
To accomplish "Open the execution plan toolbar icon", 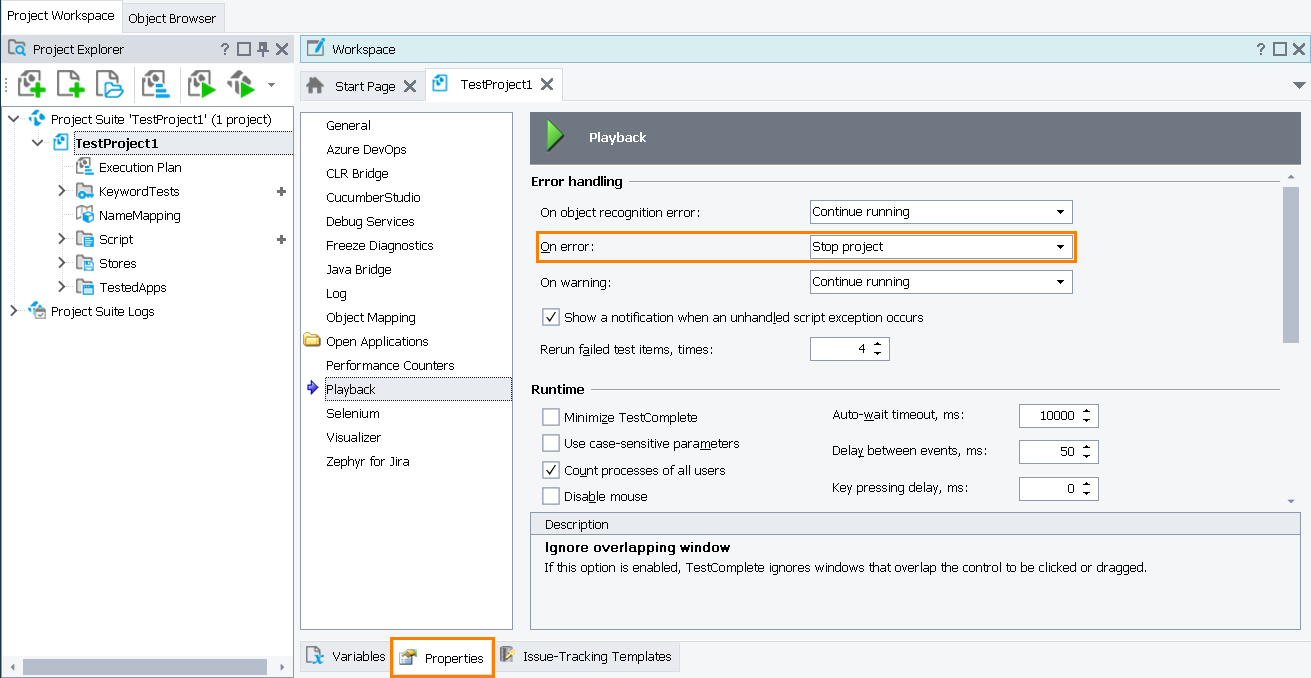I will 155,84.
